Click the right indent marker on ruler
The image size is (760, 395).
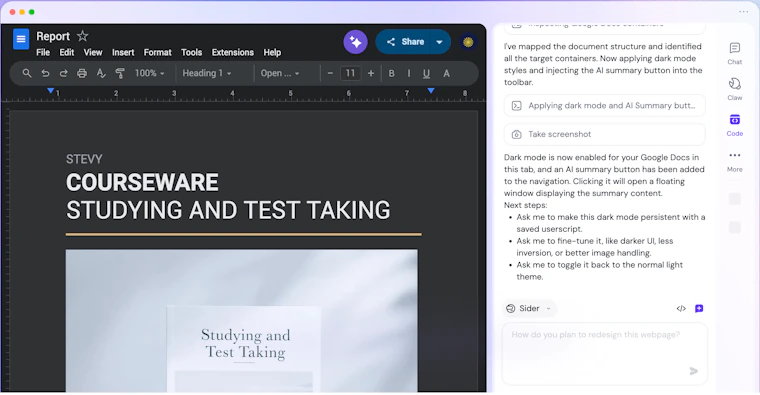coord(431,91)
